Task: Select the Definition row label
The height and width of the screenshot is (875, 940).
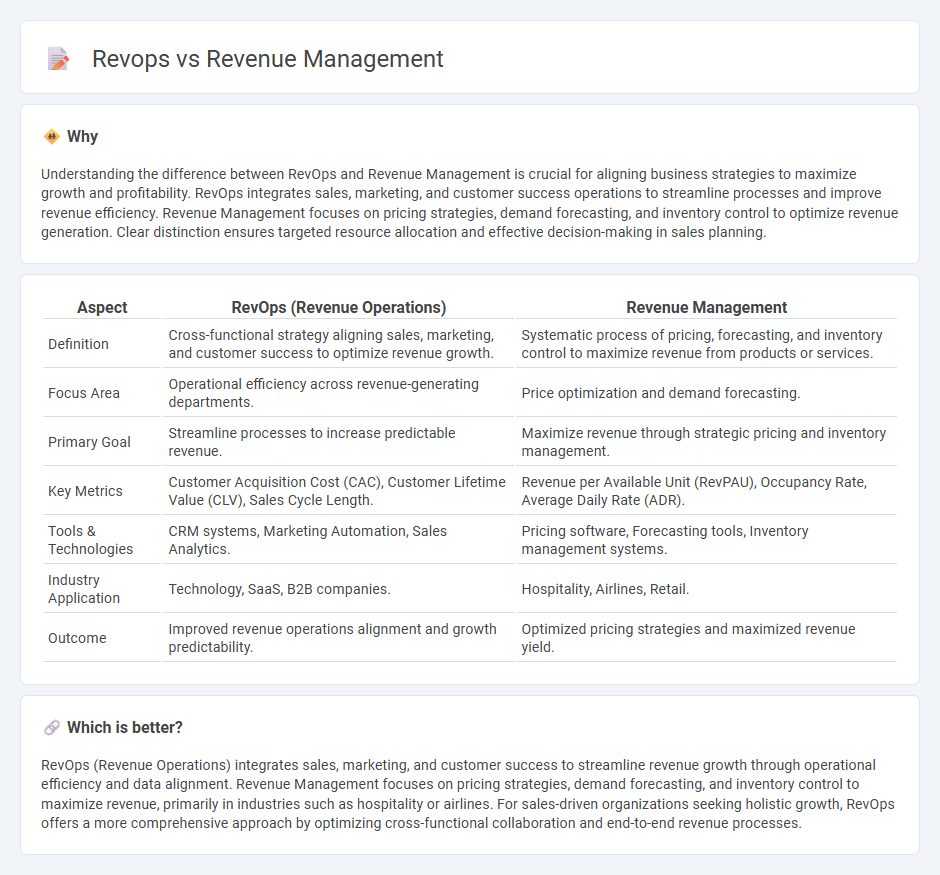Action: 79,344
